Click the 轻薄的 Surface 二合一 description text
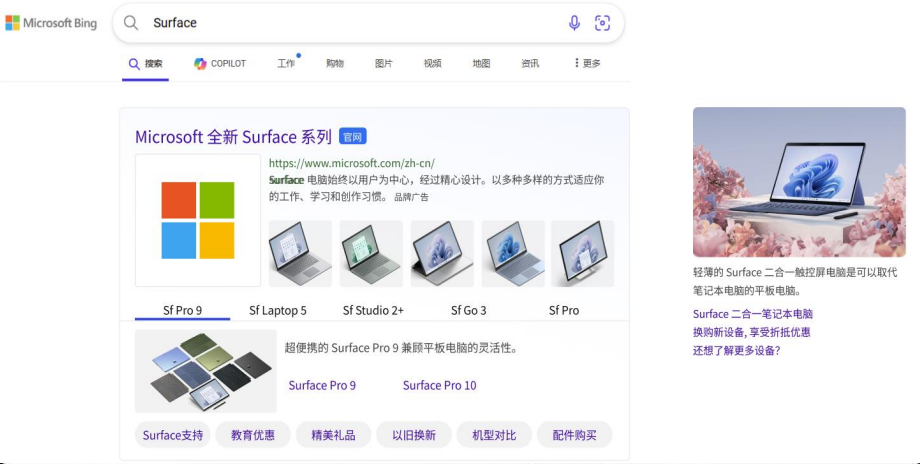Screen dimensions: 920x464 point(795,281)
